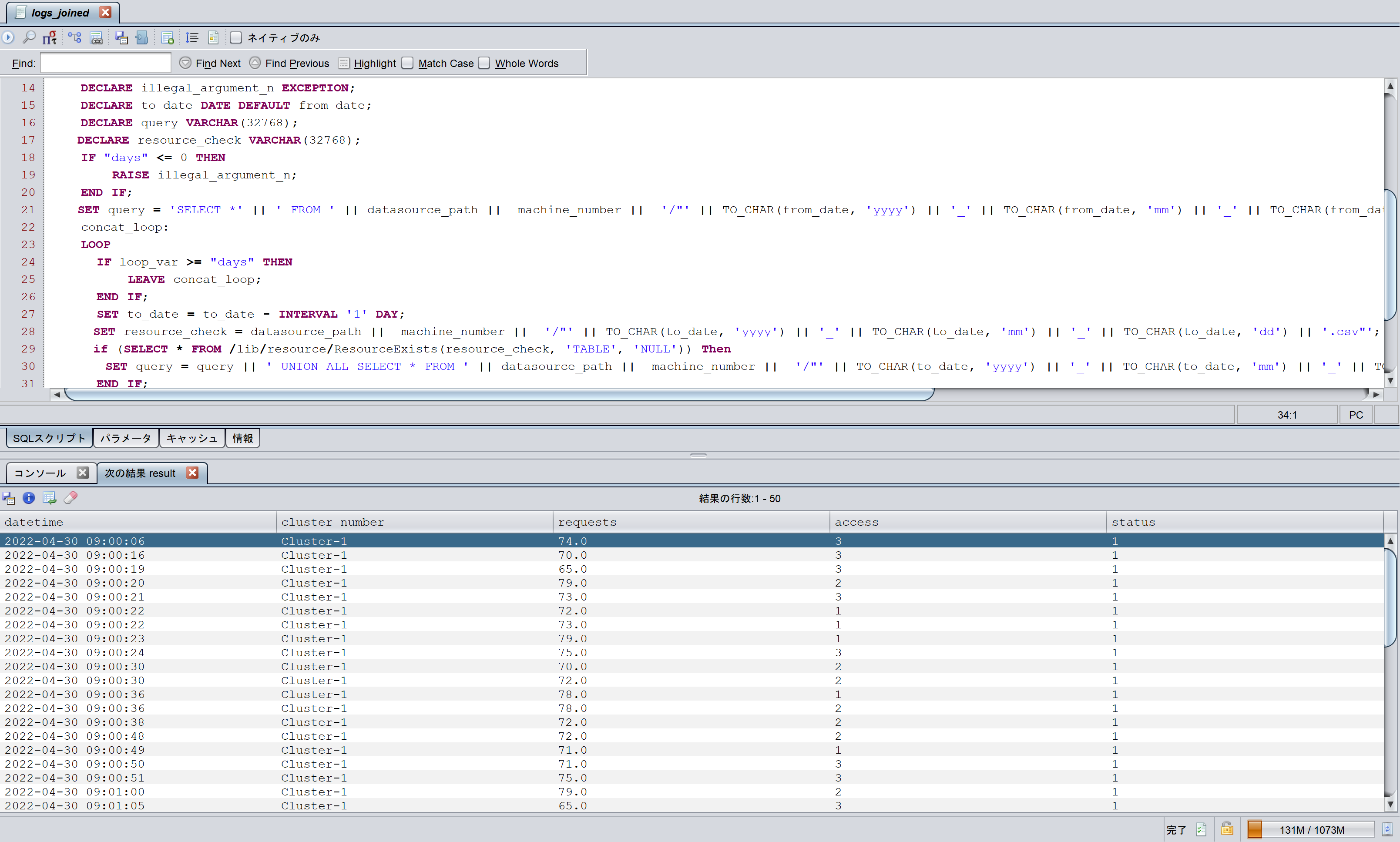Viewport: 1400px width, 842px height.
Task: Select the row with datetime 2022-04-30 09:01:05
Action: click(x=692, y=806)
